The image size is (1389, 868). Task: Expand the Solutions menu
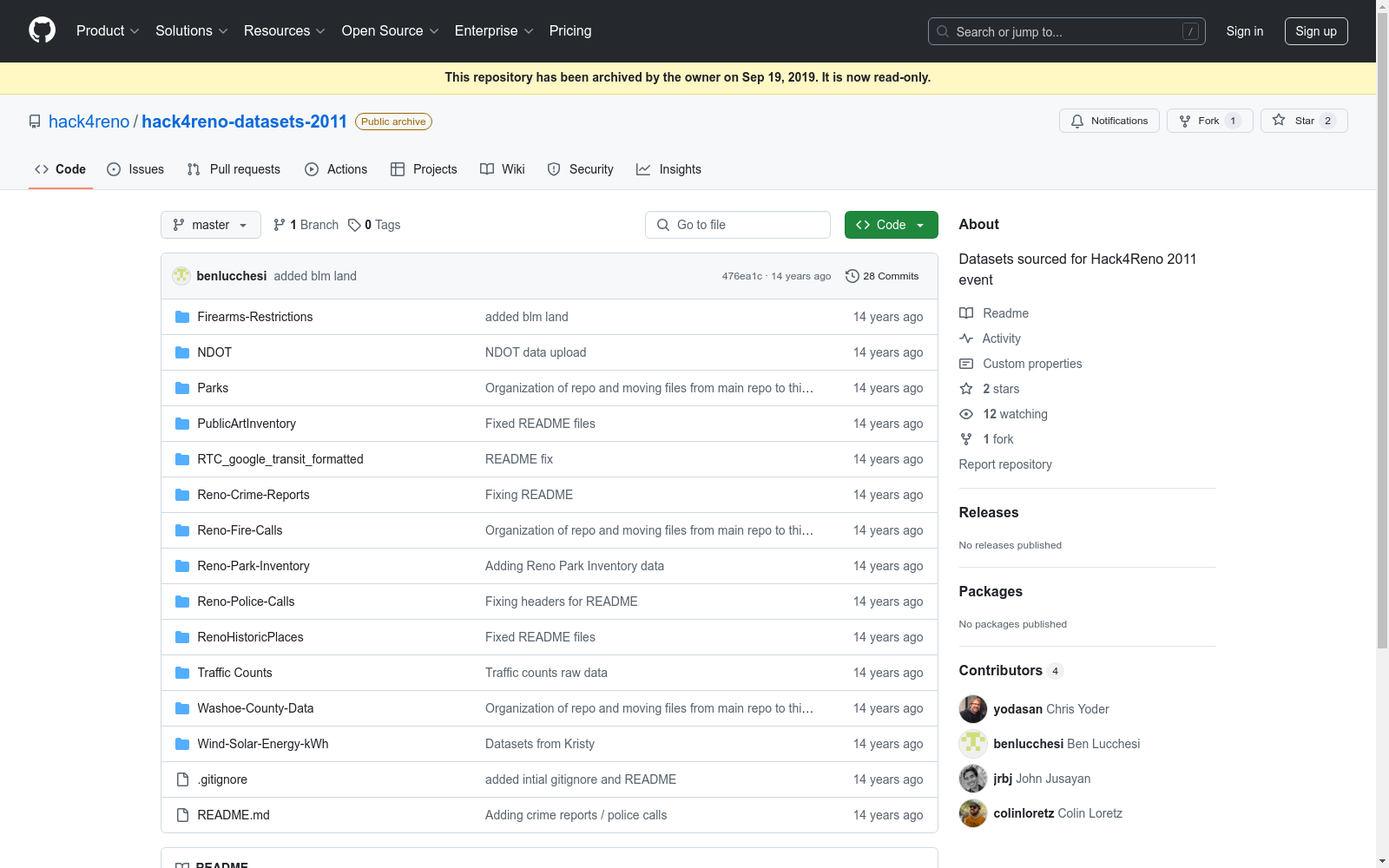(192, 30)
